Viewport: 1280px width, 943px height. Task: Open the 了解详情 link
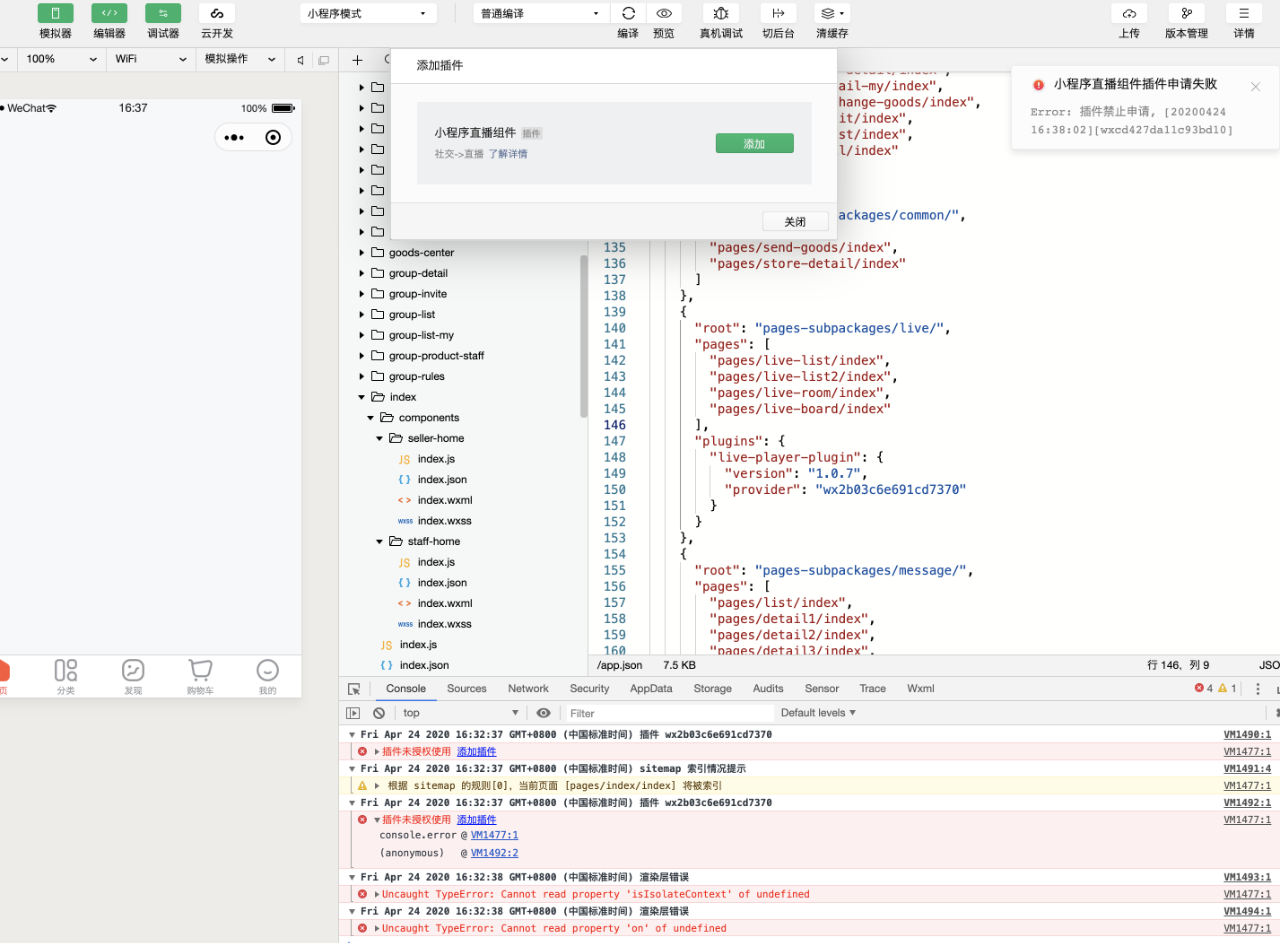508,154
